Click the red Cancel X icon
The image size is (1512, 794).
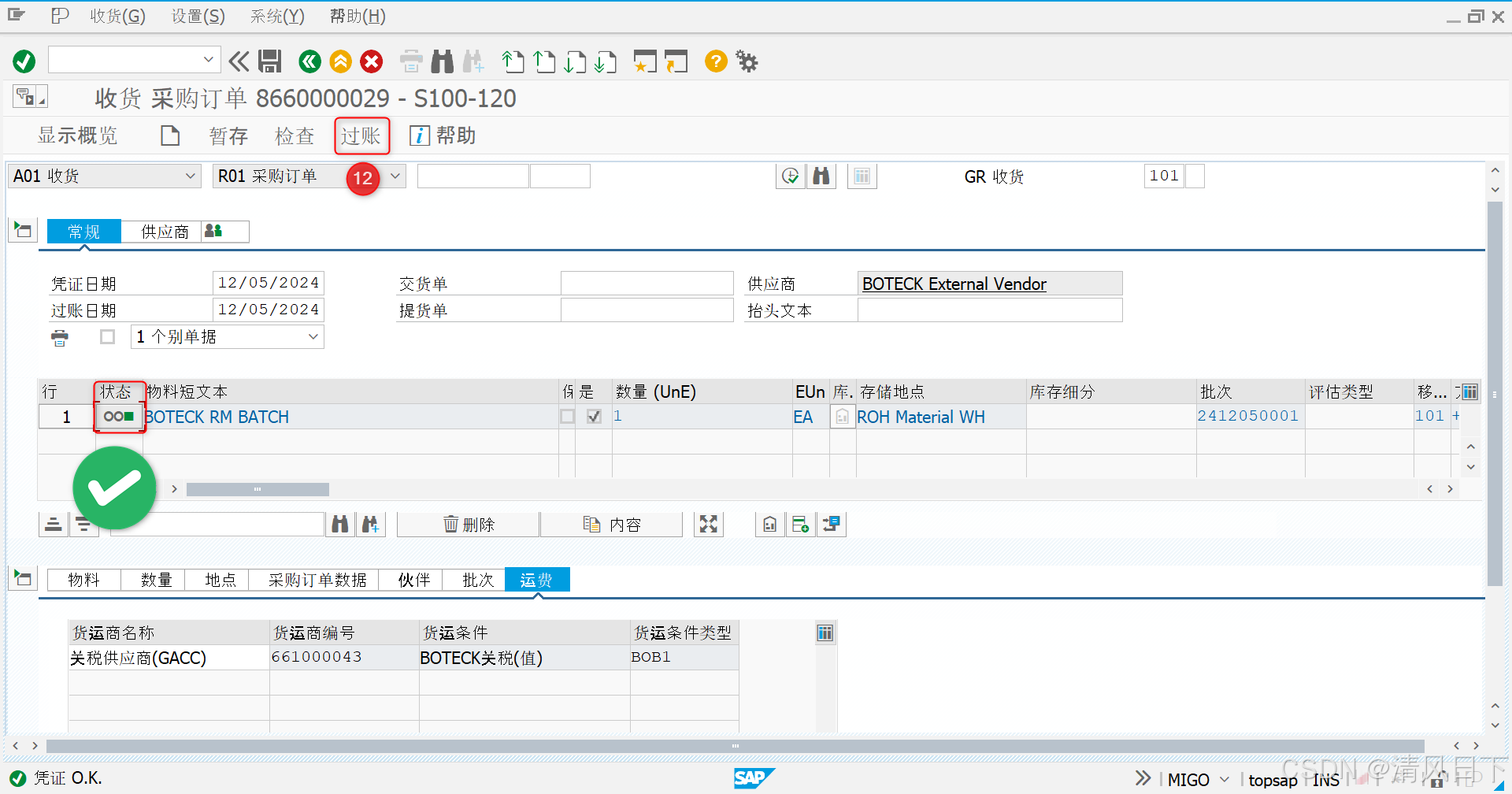click(372, 61)
